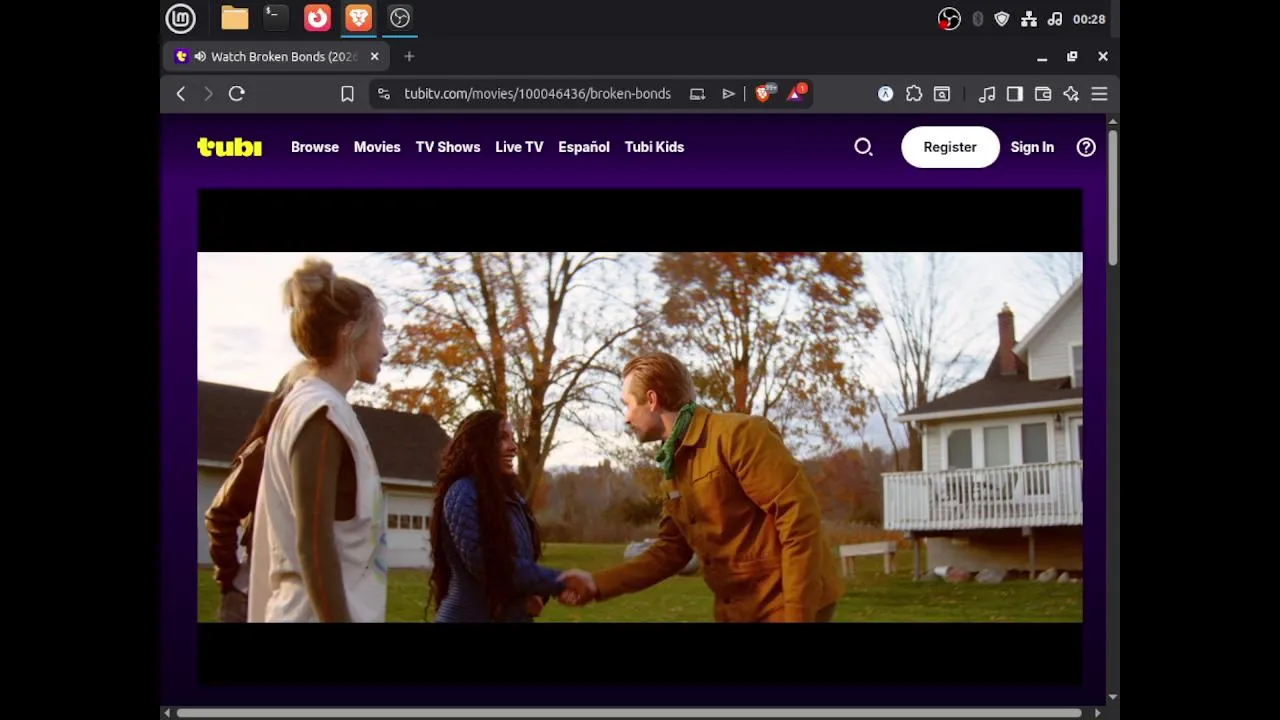The width and height of the screenshot is (1280, 720).
Task: Open network connections tray icon
Action: [x=1028, y=19]
